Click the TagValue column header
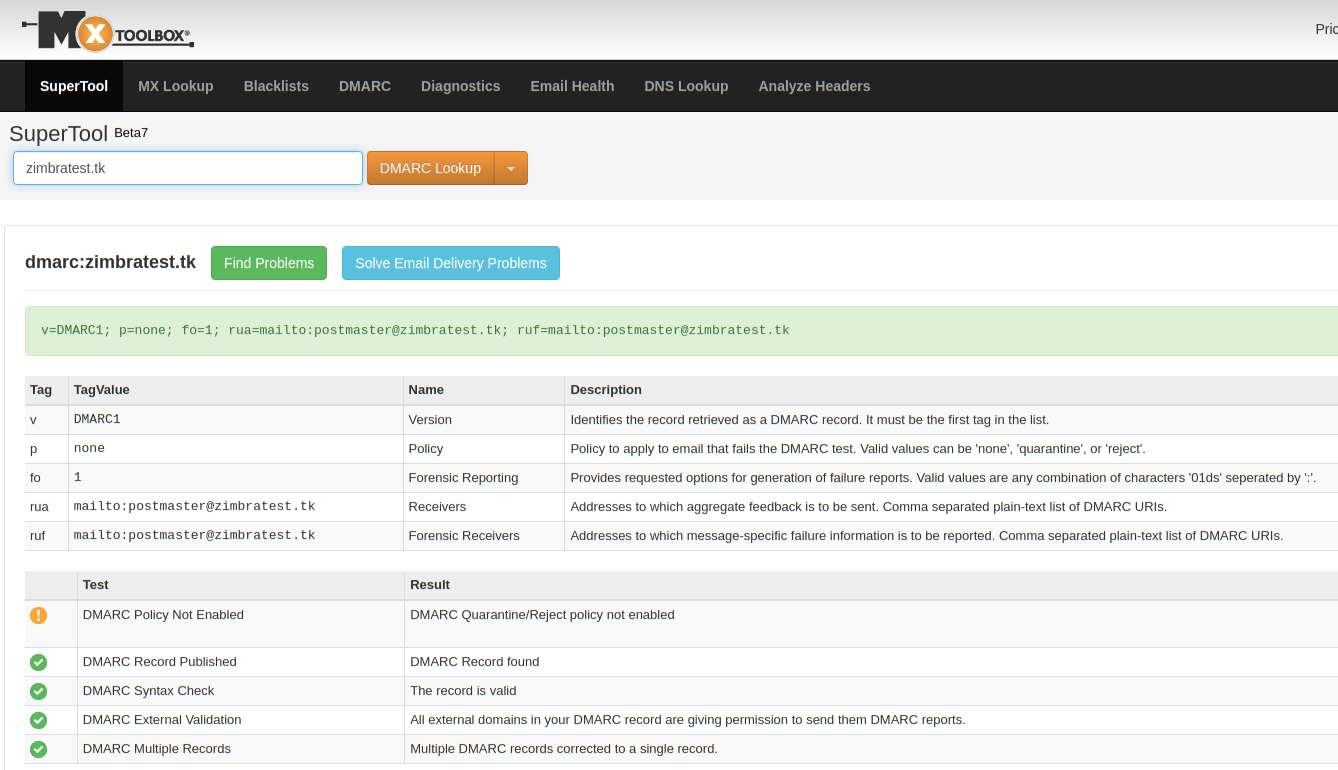 click(102, 390)
